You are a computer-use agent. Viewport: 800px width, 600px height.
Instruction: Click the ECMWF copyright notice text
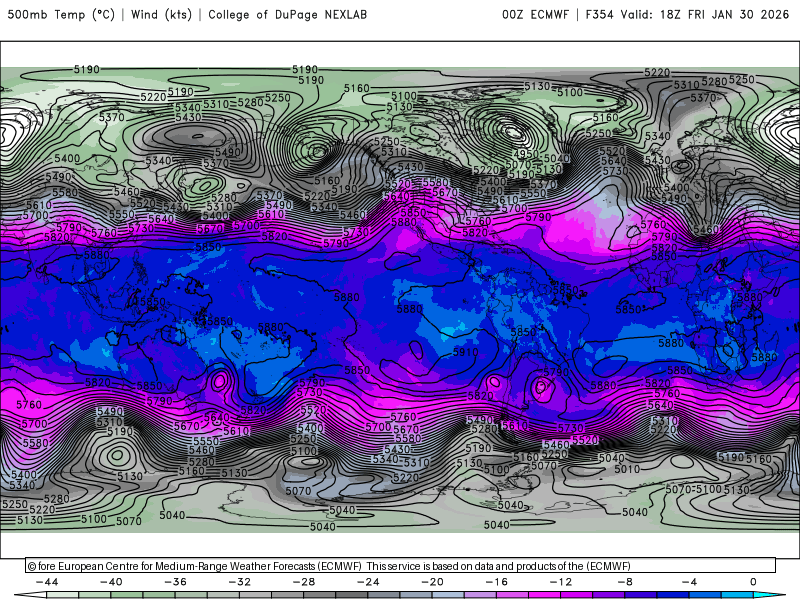click(329, 566)
